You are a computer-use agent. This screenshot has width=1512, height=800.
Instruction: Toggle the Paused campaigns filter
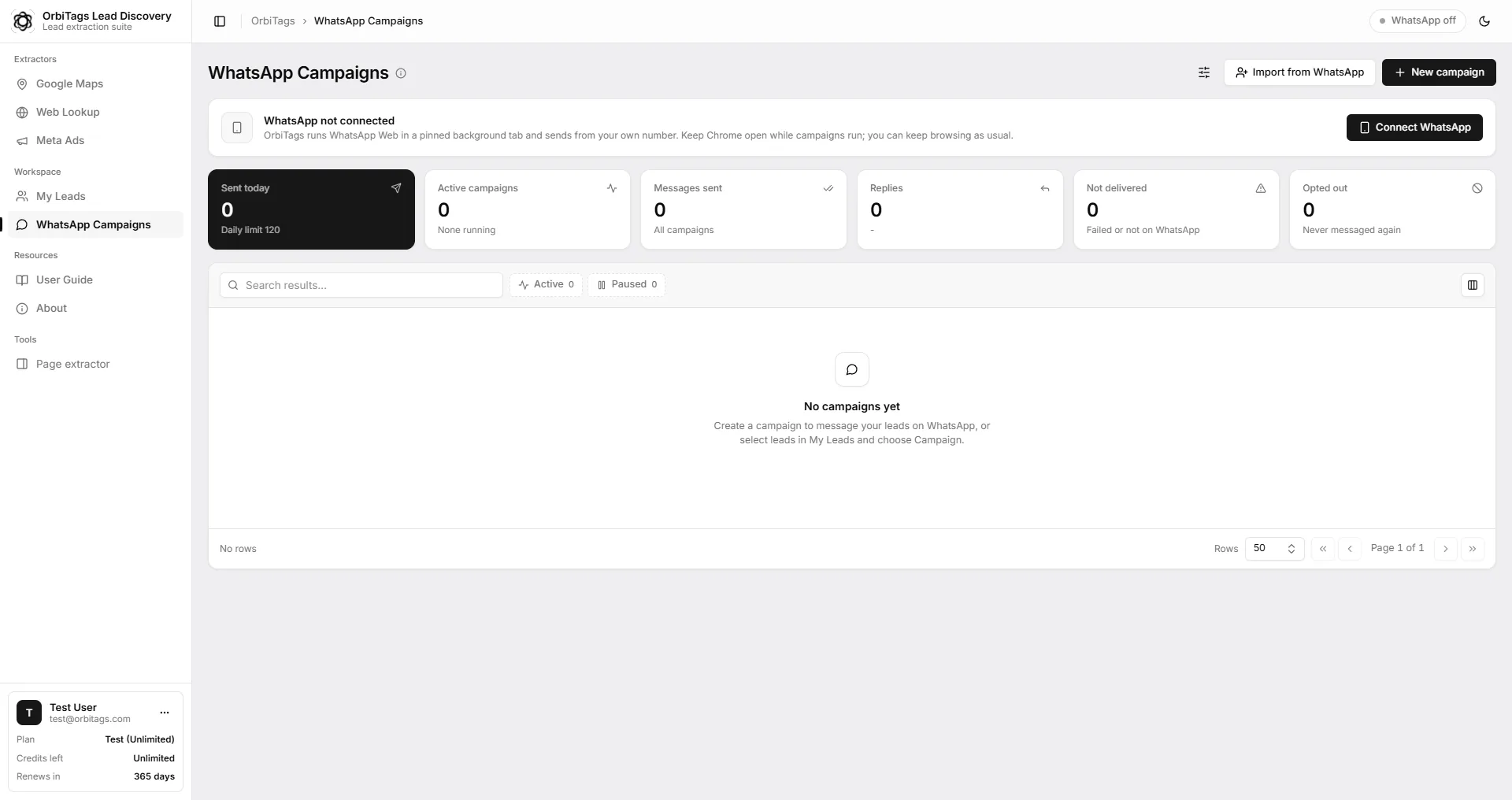626,284
